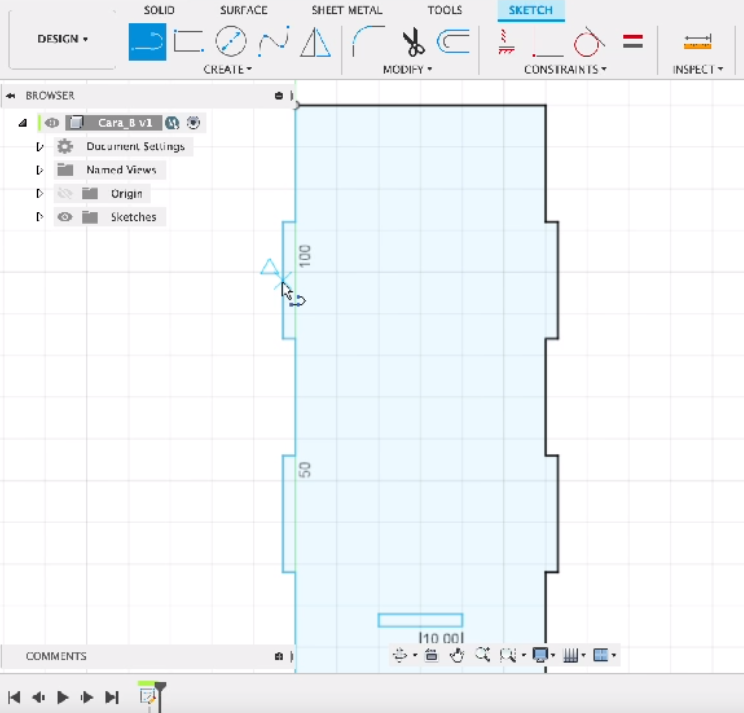
Task: Select the Offset tool
Action: (453, 41)
